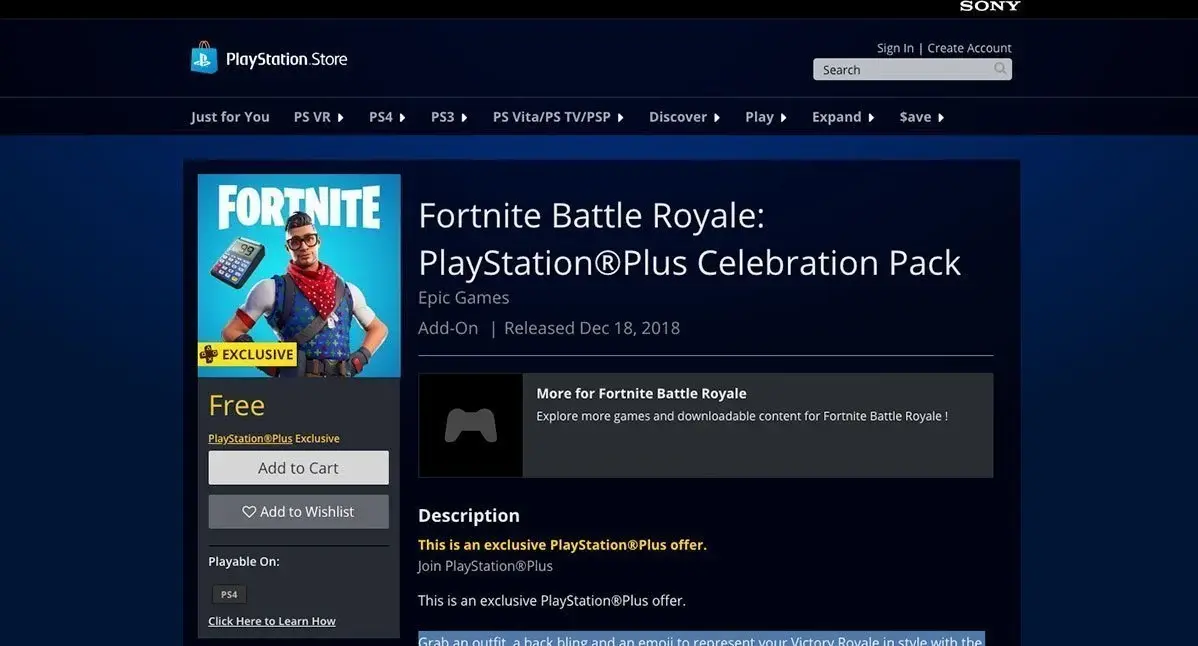
Task: Open the PS3 dropdown menu
Action: pyautogui.click(x=449, y=117)
